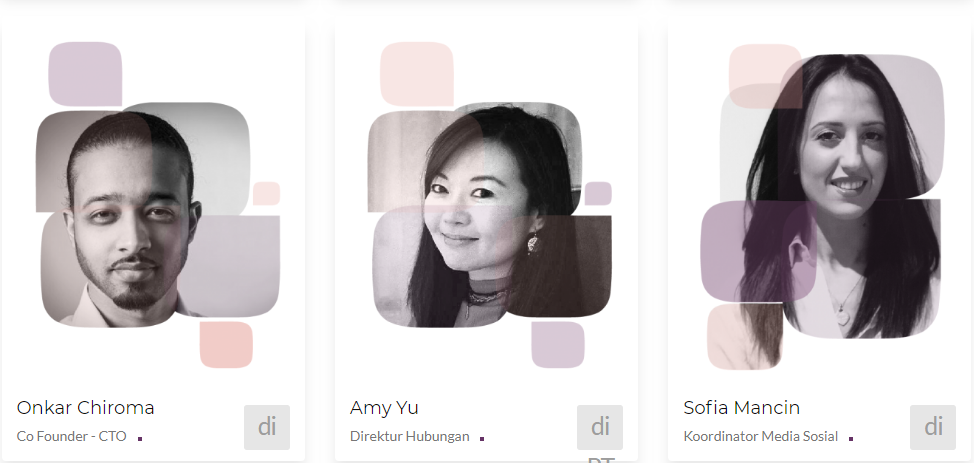
Task: Click the "di" icon on Onkar Chiroma's card
Action: (x=267, y=428)
